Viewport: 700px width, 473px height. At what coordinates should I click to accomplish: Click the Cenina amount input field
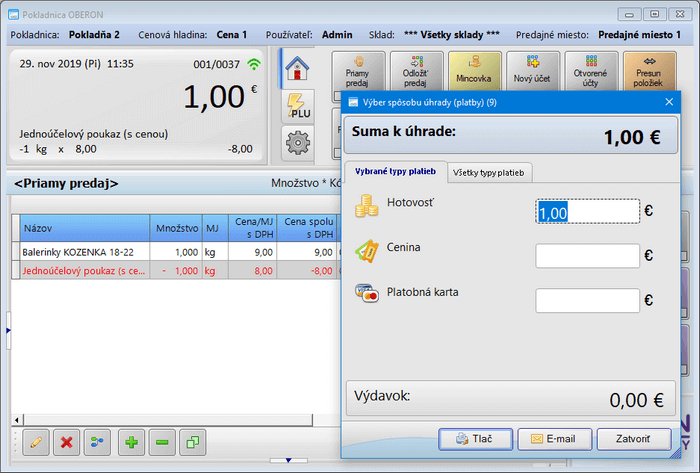coord(587,256)
